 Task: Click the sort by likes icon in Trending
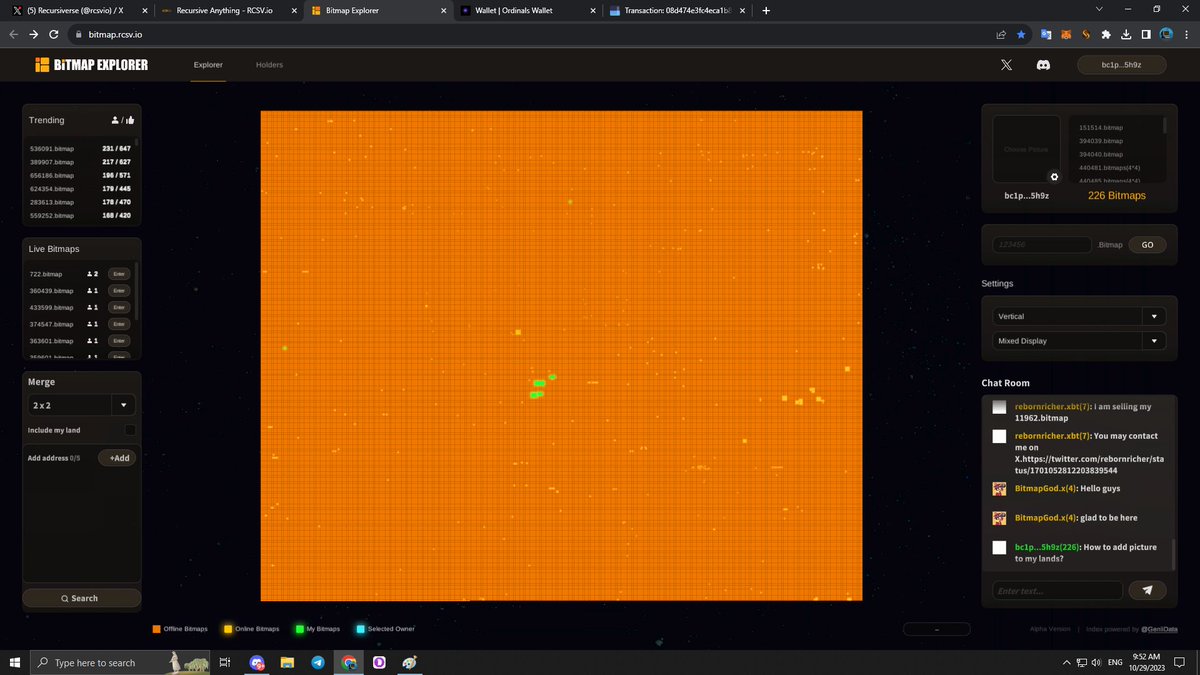pos(131,119)
